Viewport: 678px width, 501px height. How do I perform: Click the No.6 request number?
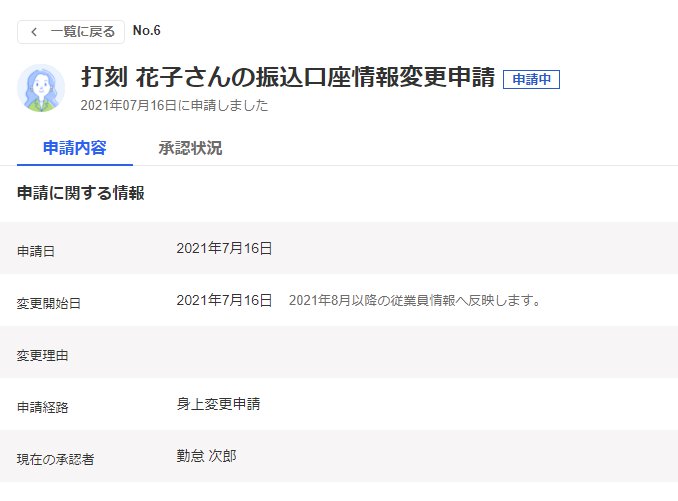click(x=147, y=30)
